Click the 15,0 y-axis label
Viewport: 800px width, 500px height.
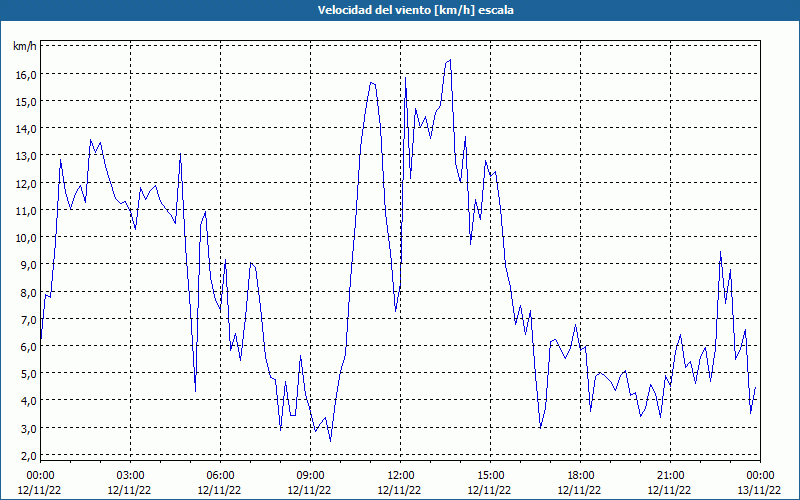tap(27, 102)
